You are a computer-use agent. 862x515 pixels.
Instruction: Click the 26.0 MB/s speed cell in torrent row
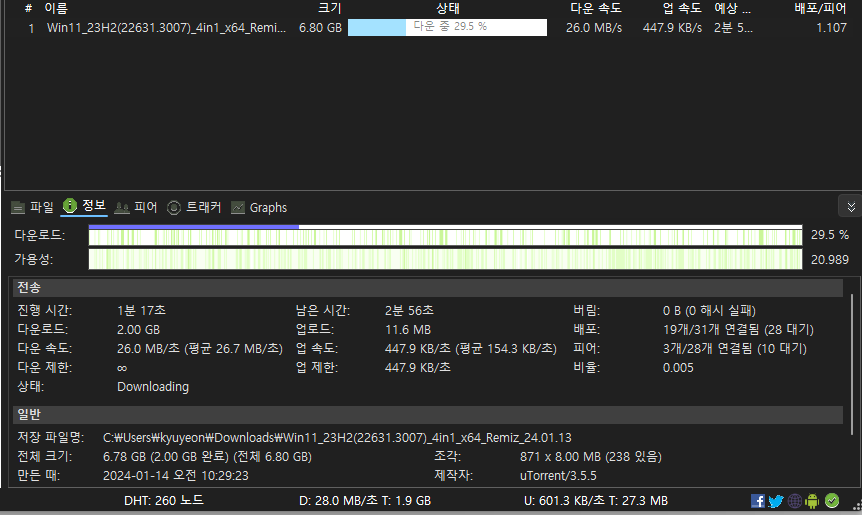[594, 27]
